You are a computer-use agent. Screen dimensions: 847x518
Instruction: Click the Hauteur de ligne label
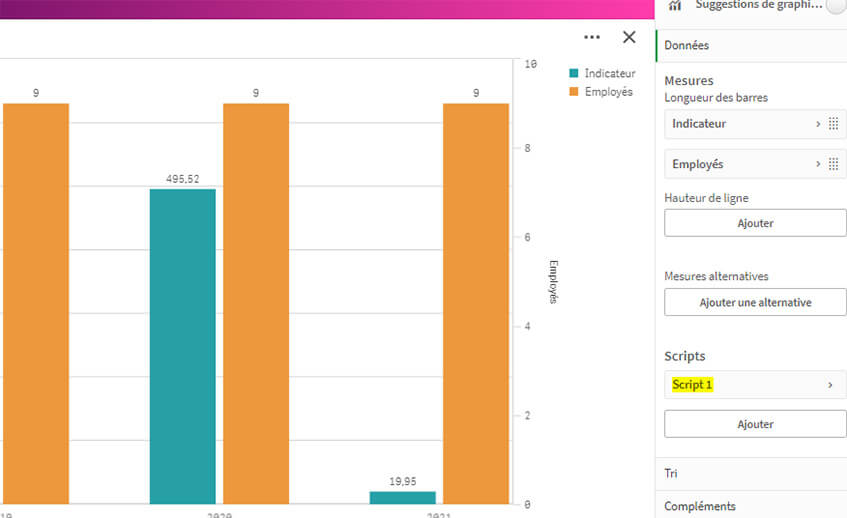tap(706, 198)
